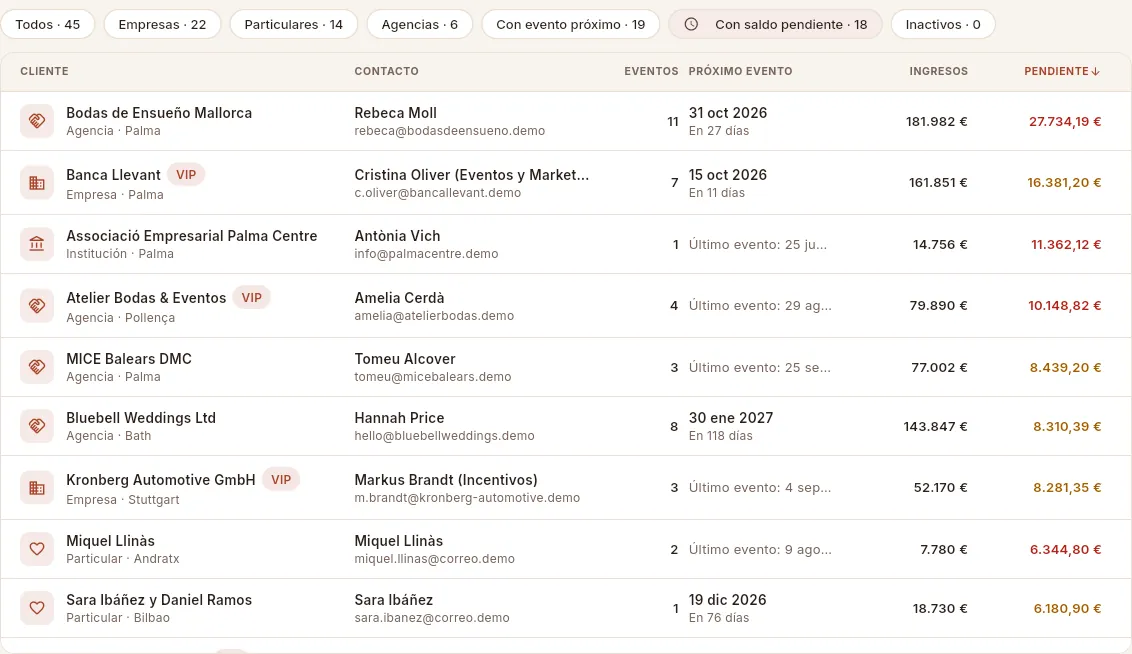Click email c.oliver@bancallevant.demo
1132x654 pixels.
437,193
